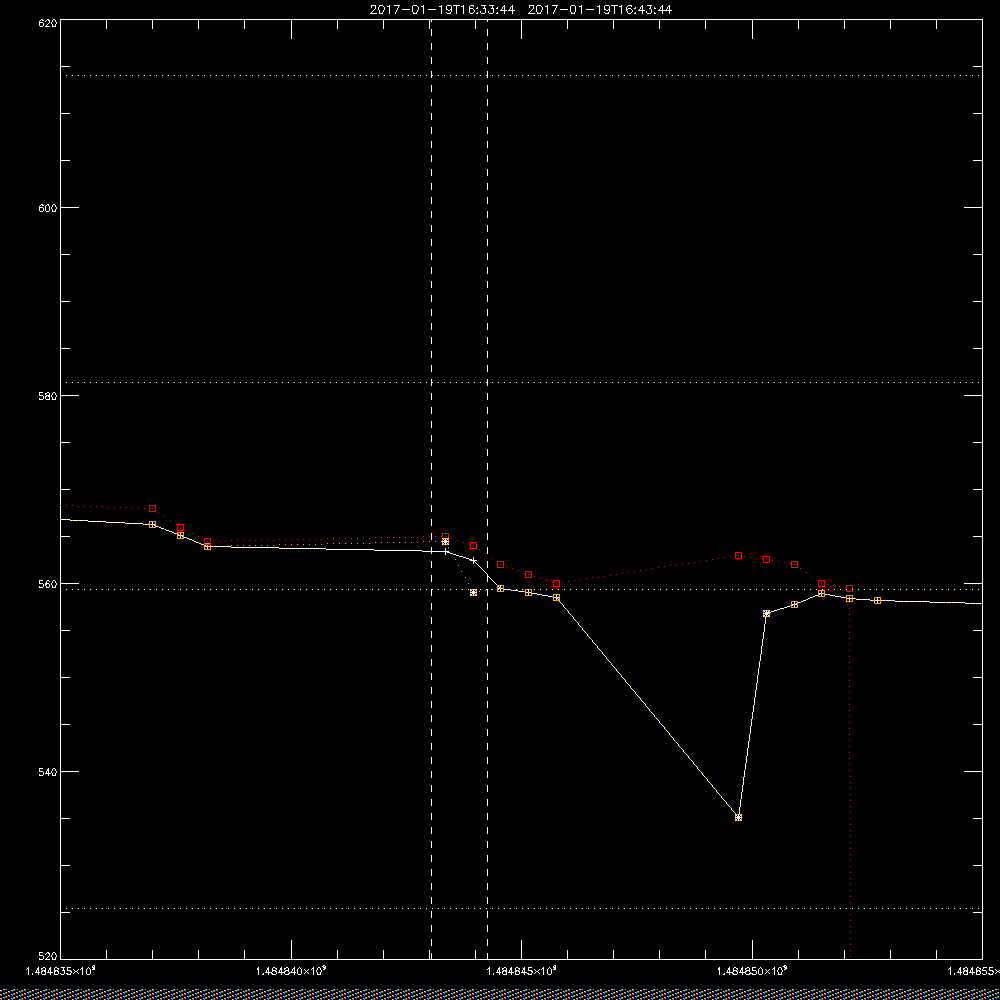Image resolution: width=1000 pixels, height=1000 pixels.
Task: Click the 540 y-axis label
Action: point(48,772)
